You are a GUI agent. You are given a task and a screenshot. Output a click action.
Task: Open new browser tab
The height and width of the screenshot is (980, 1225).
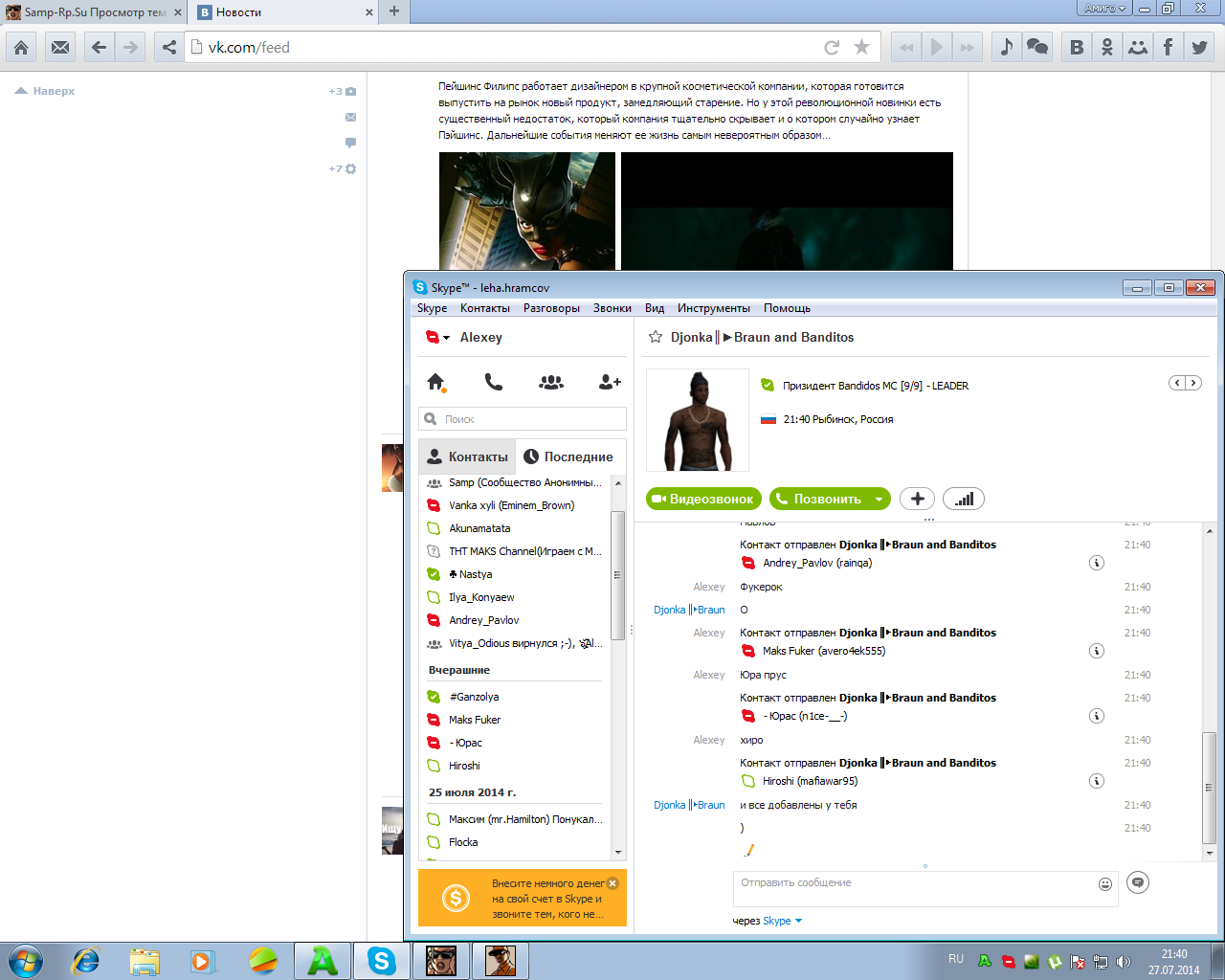394,11
